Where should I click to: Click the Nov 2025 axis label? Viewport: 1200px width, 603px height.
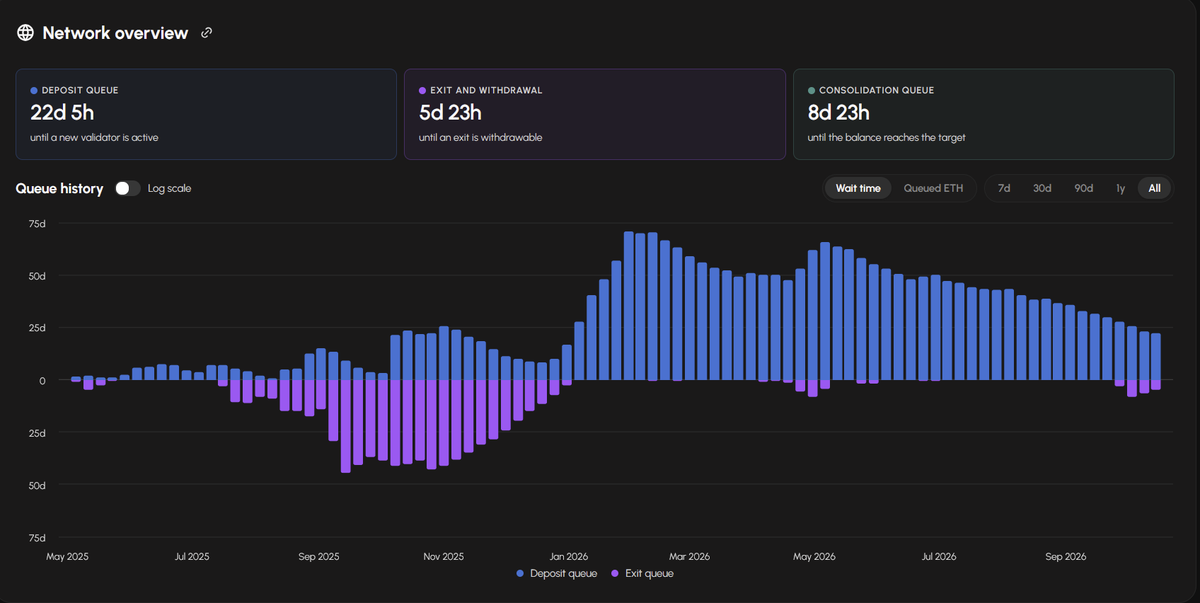[x=444, y=556]
